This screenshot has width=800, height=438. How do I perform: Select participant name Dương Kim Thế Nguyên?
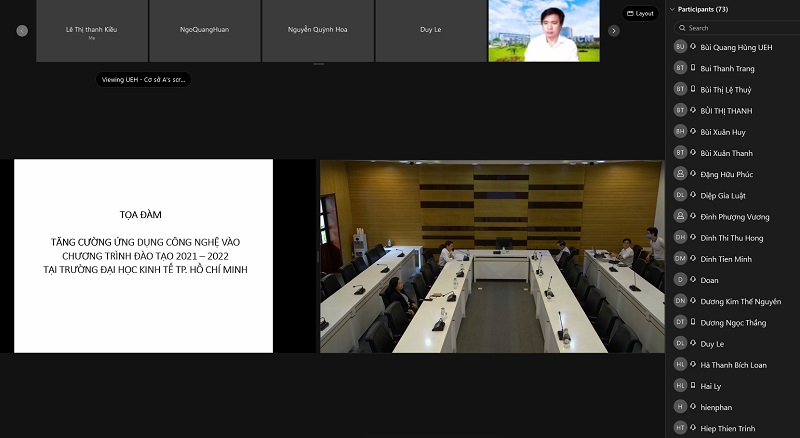tap(740, 301)
